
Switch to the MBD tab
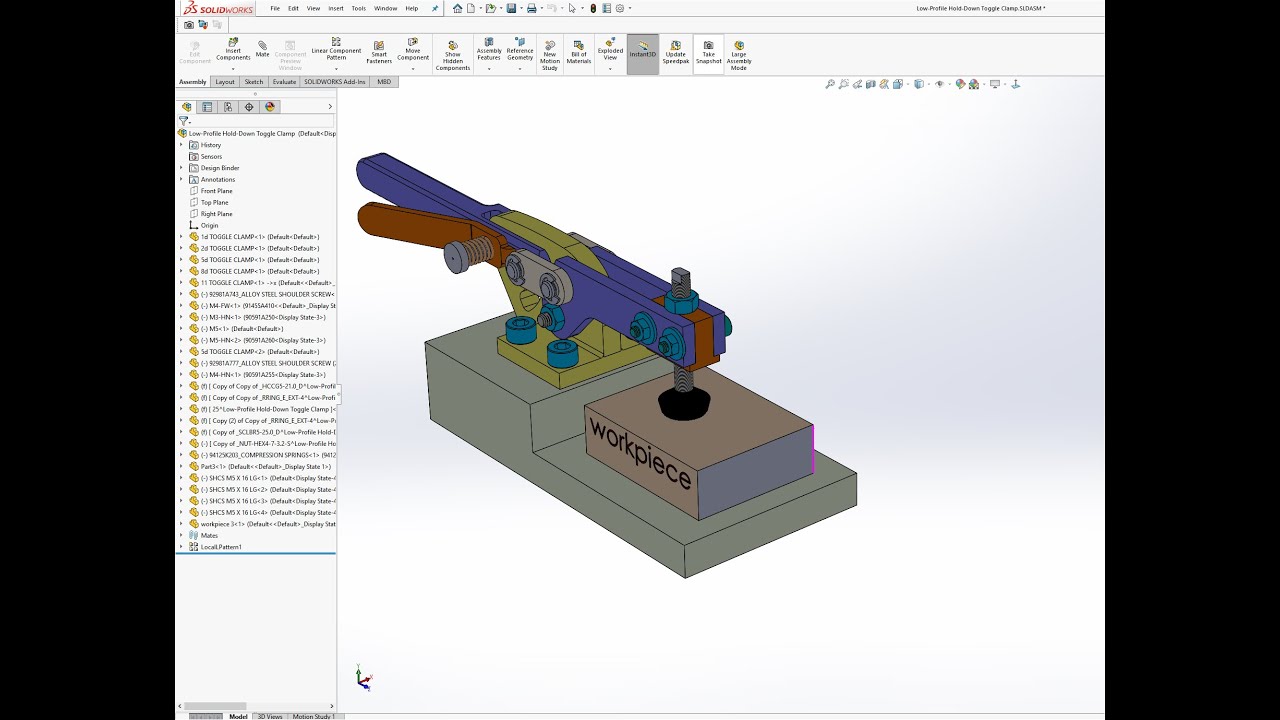pos(384,82)
